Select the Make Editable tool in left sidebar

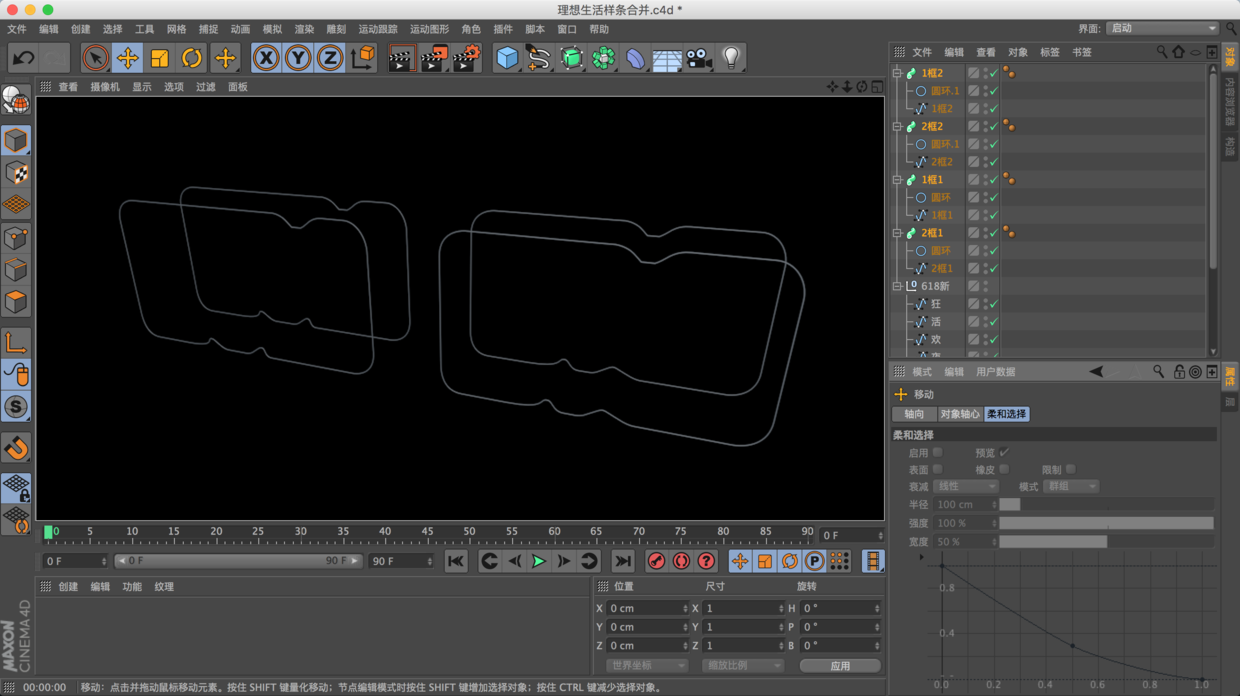click(15, 100)
